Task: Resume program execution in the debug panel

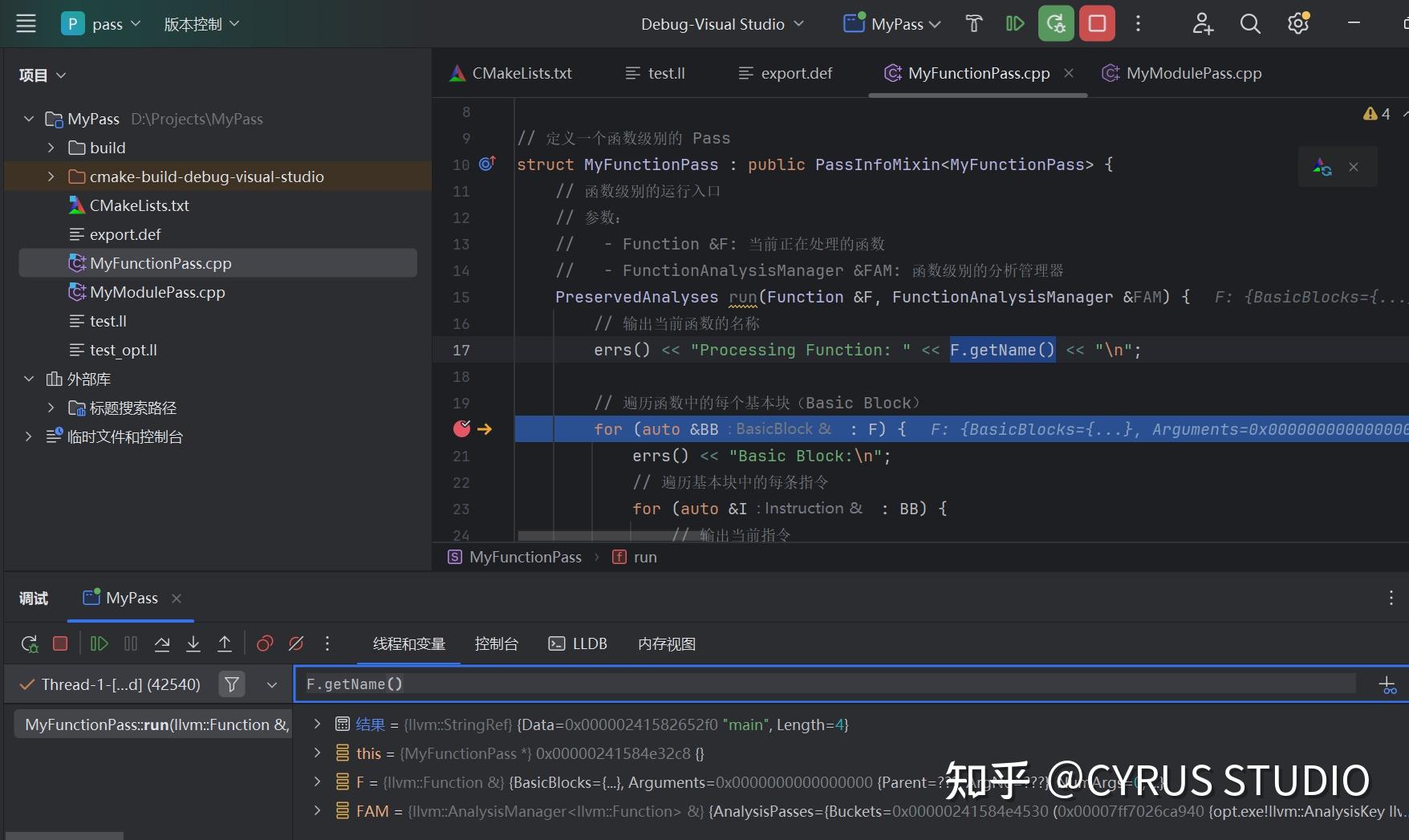Action: pos(99,643)
